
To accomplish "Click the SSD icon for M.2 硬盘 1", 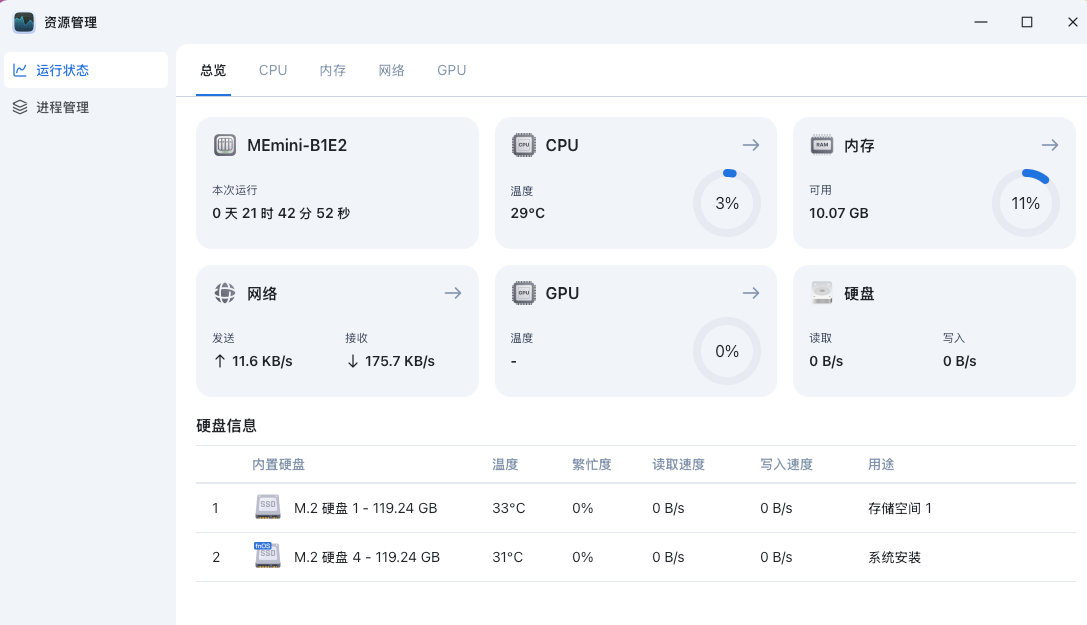I will (268, 508).
